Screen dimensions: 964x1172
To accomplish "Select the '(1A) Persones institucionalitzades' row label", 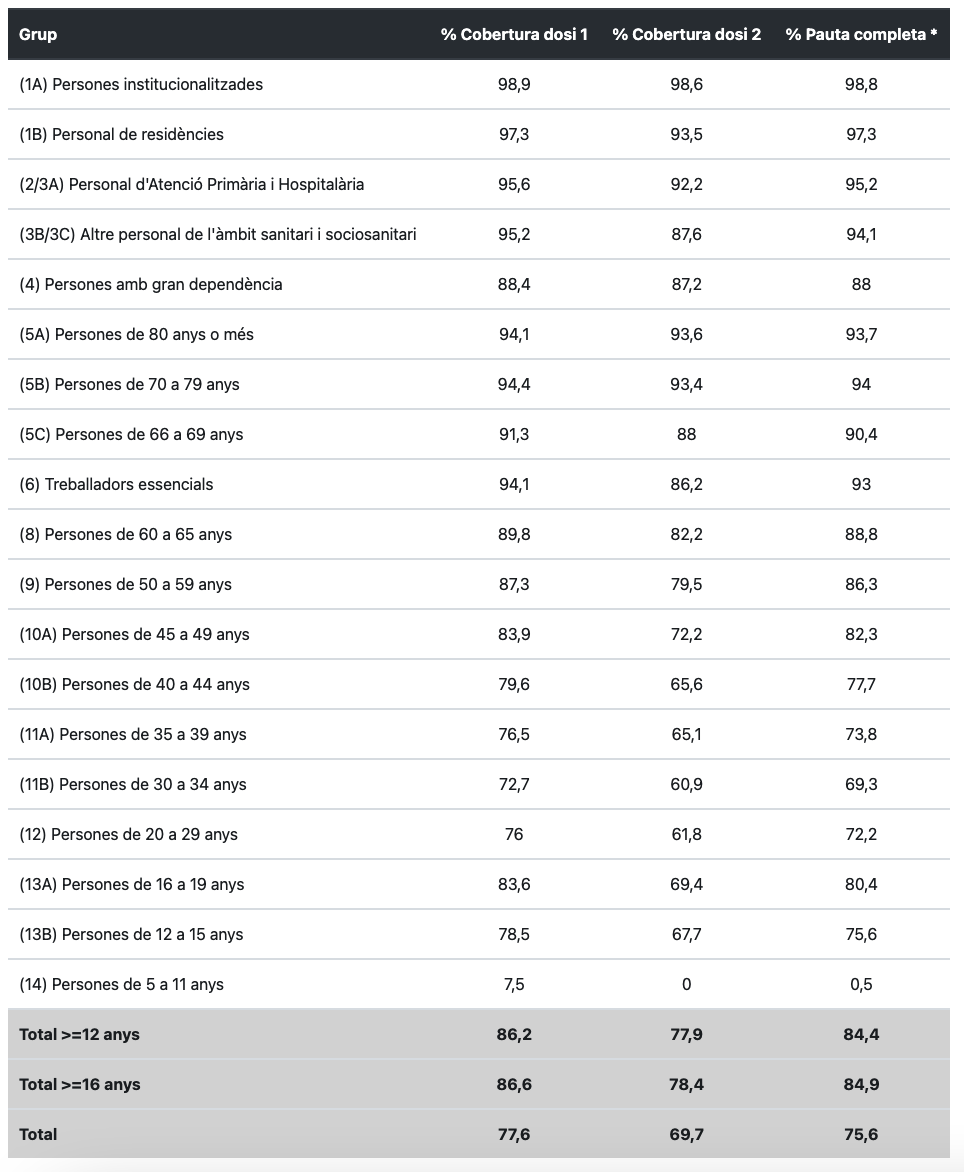I will pos(141,85).
